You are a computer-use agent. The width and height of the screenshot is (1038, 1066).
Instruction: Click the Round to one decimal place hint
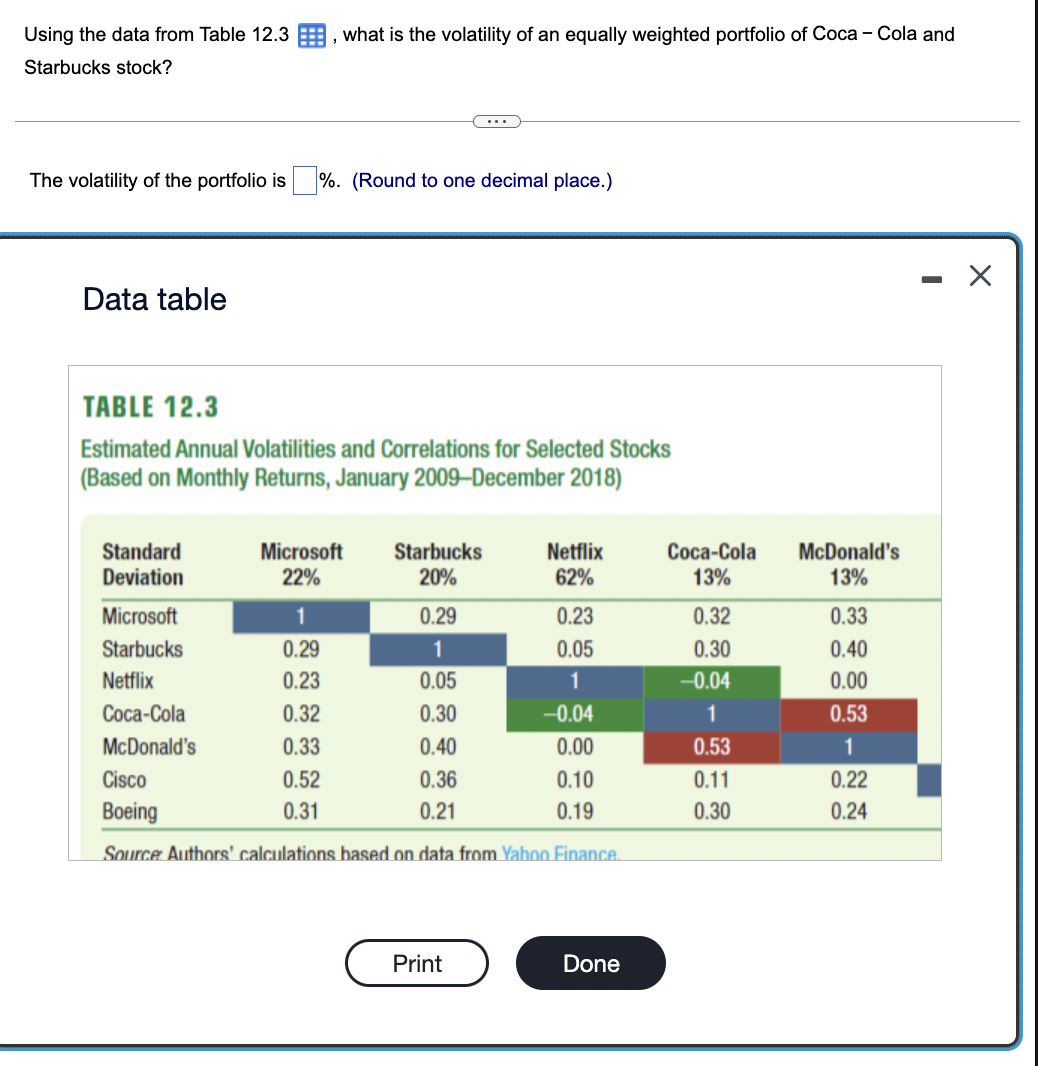[x=483, y=180]
